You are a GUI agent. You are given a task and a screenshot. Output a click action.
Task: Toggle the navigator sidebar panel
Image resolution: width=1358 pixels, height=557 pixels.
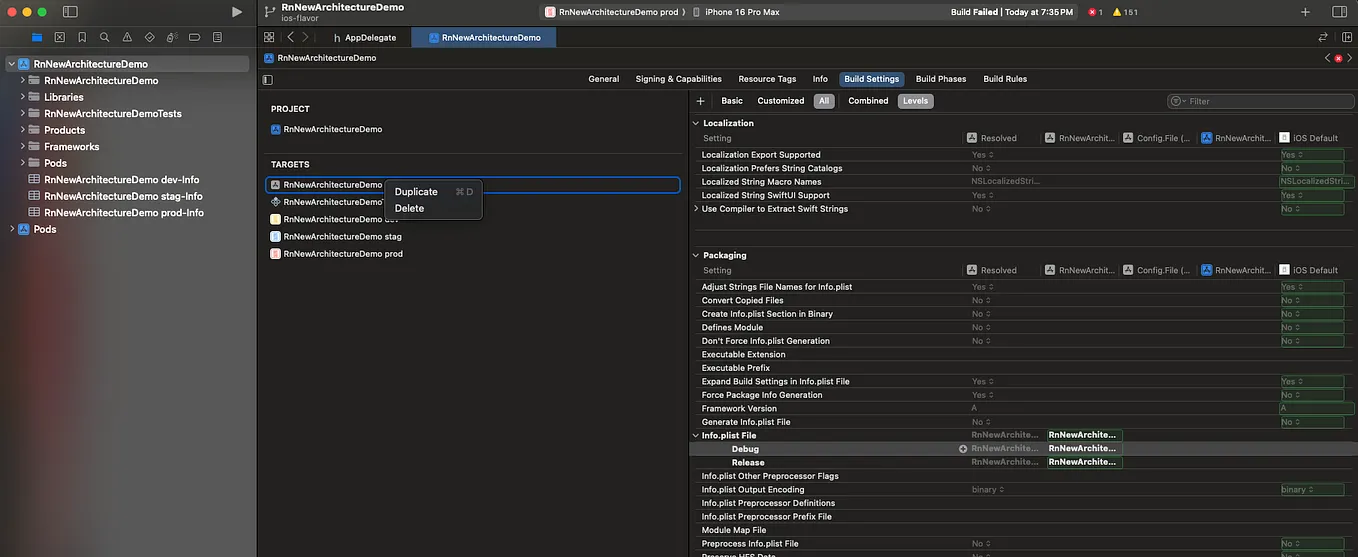pyautogui.click(x=70, y=12)
